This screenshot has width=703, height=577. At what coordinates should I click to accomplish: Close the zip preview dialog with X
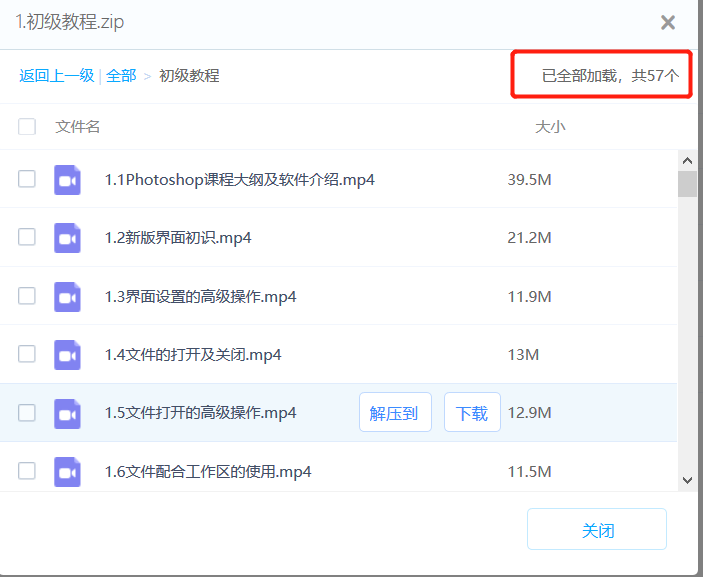pyautogui.click(x=668, y=22)
